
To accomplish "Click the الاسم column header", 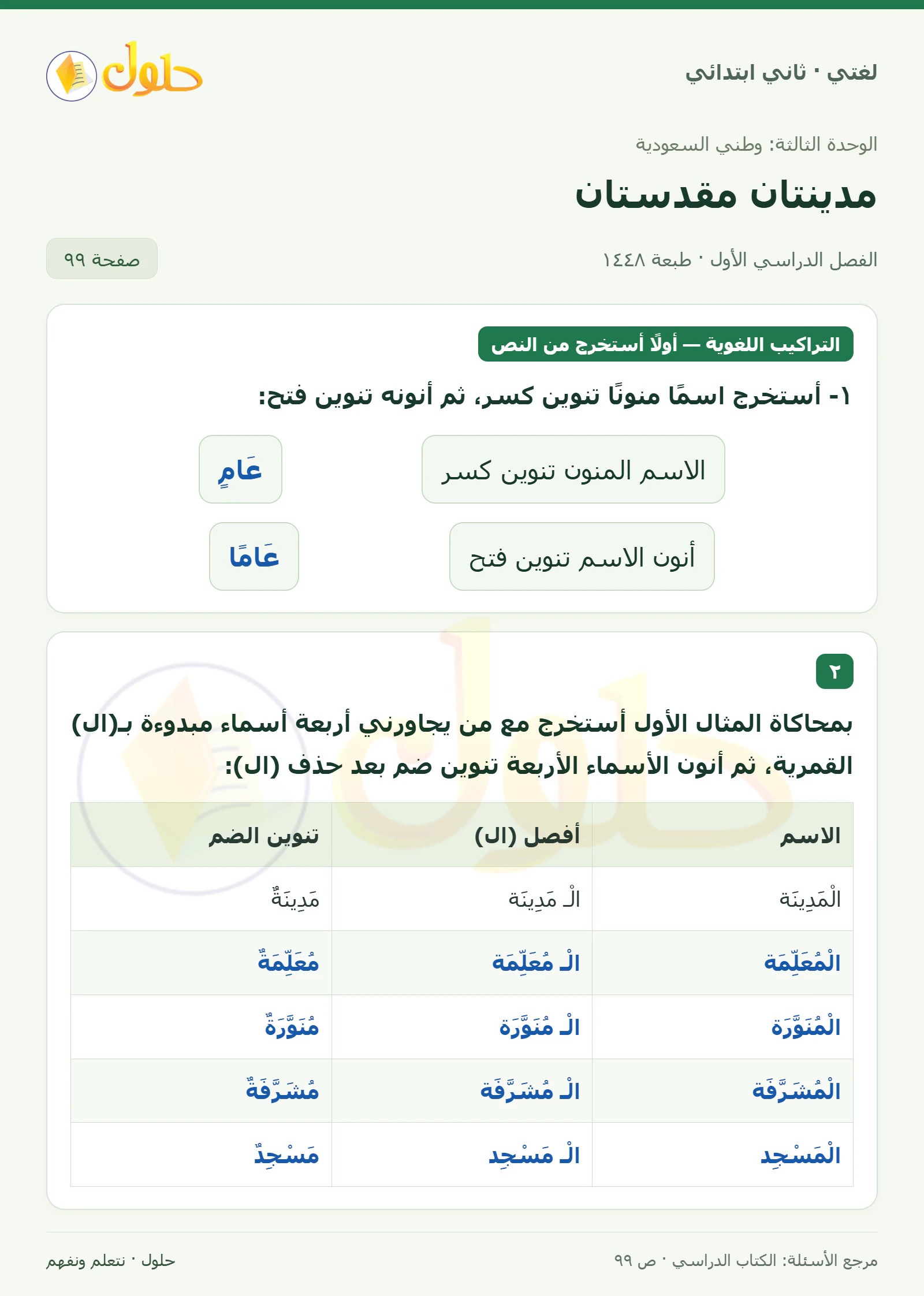I will coord(722,835).
